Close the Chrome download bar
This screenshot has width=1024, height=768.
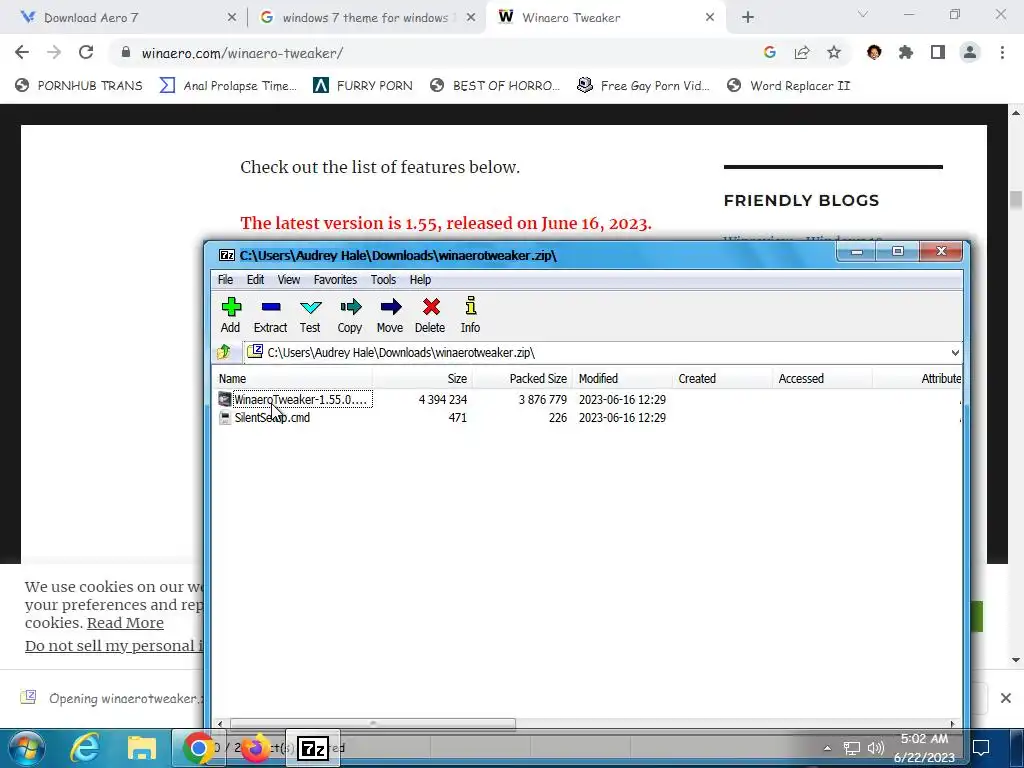pos(1006,699)
